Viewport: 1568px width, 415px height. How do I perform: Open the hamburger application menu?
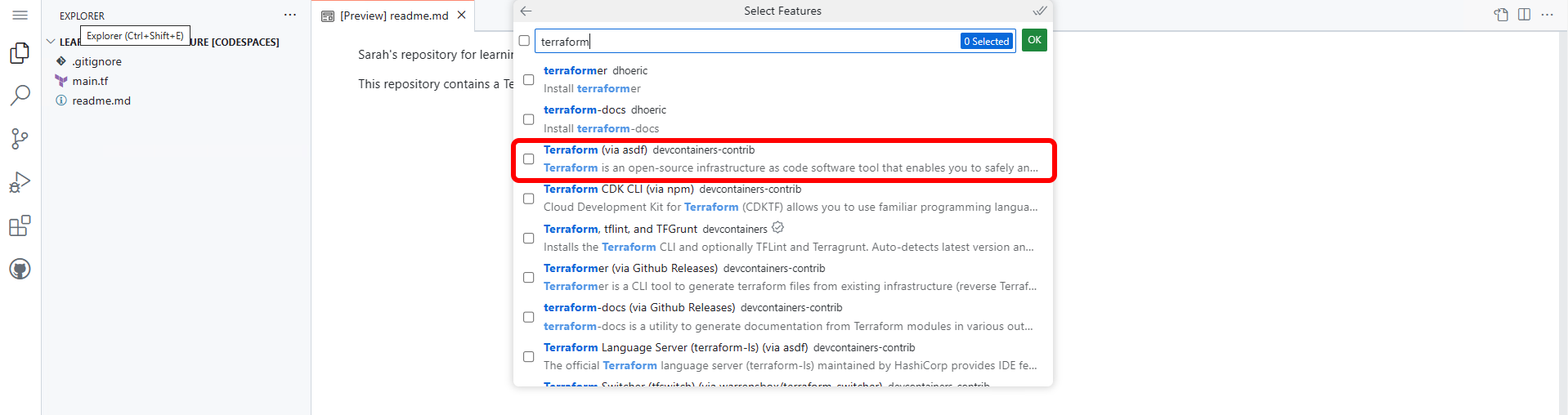click(x=20, y=15)
